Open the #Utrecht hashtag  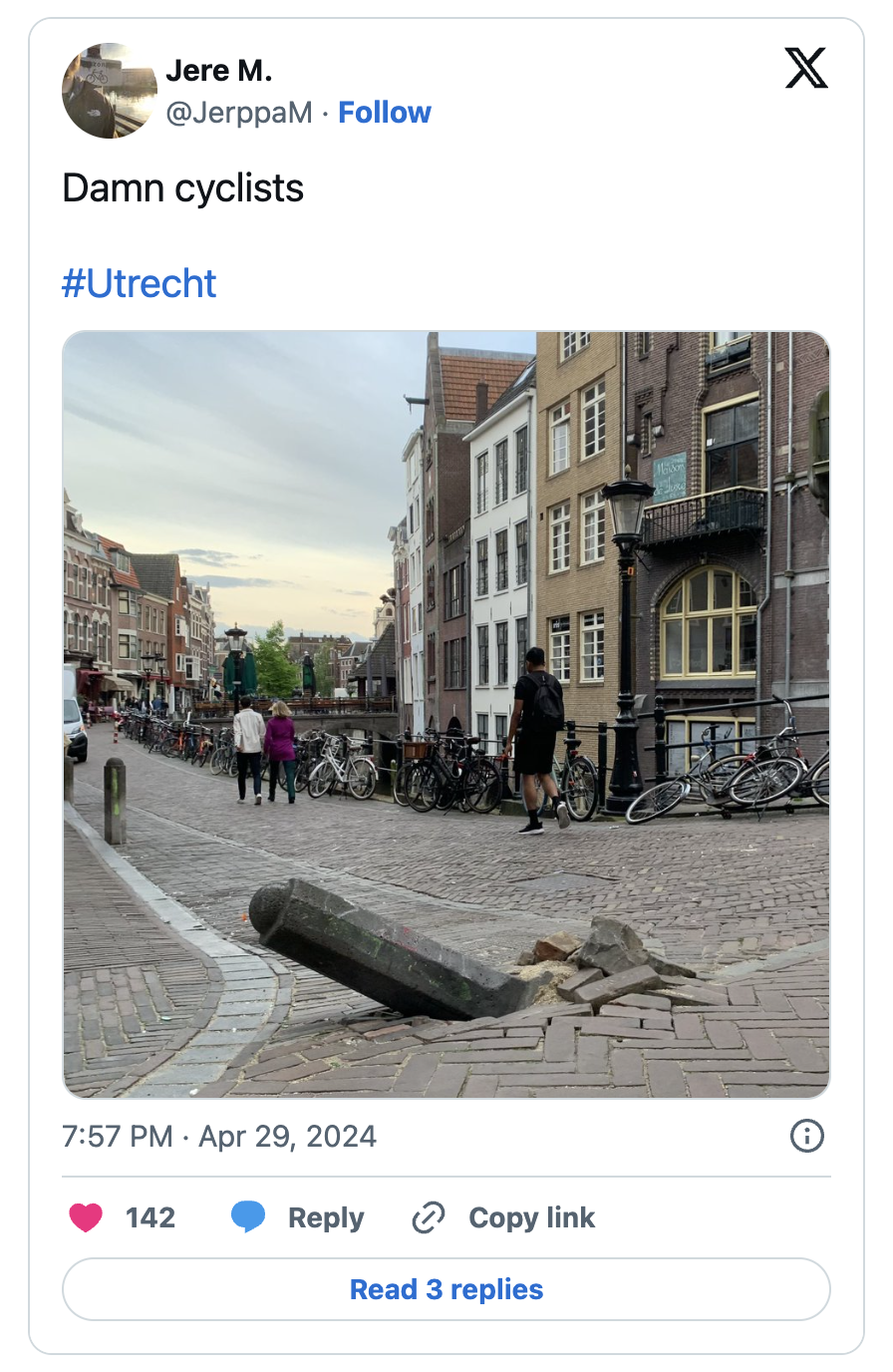pos(139,283)
